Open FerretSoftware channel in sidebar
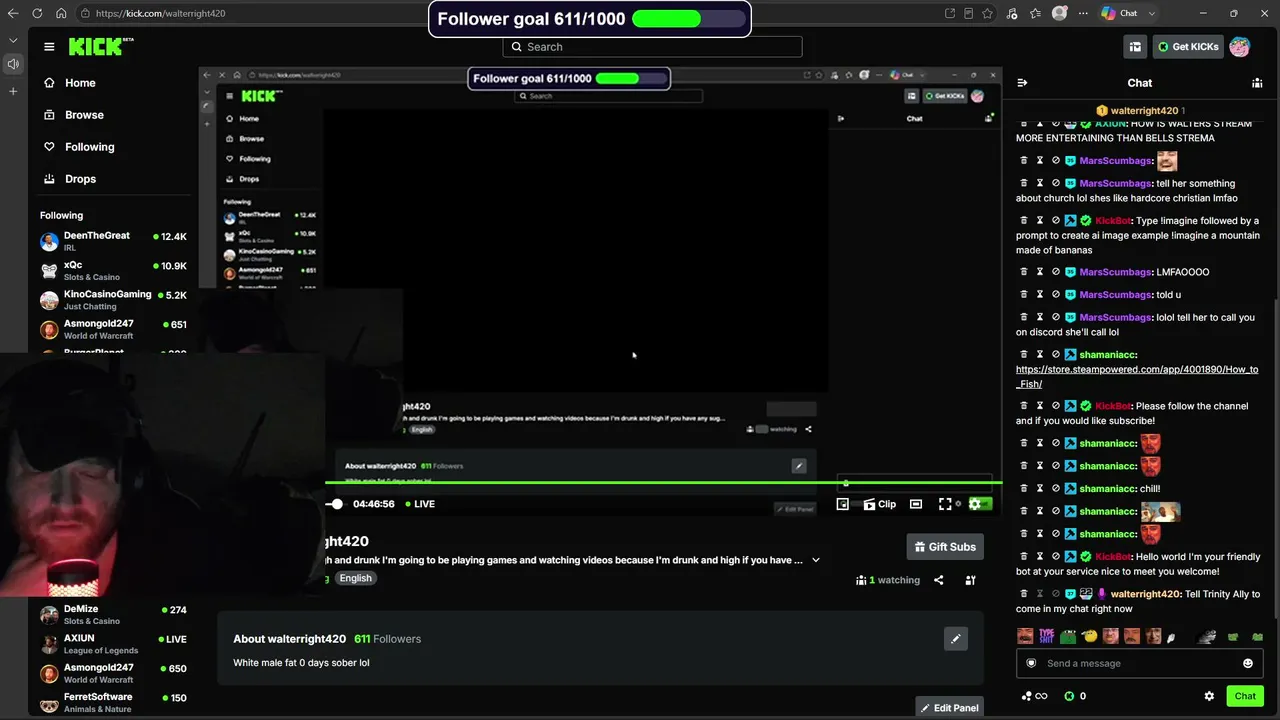The image size is (1280, 720). tap(113, 702)
